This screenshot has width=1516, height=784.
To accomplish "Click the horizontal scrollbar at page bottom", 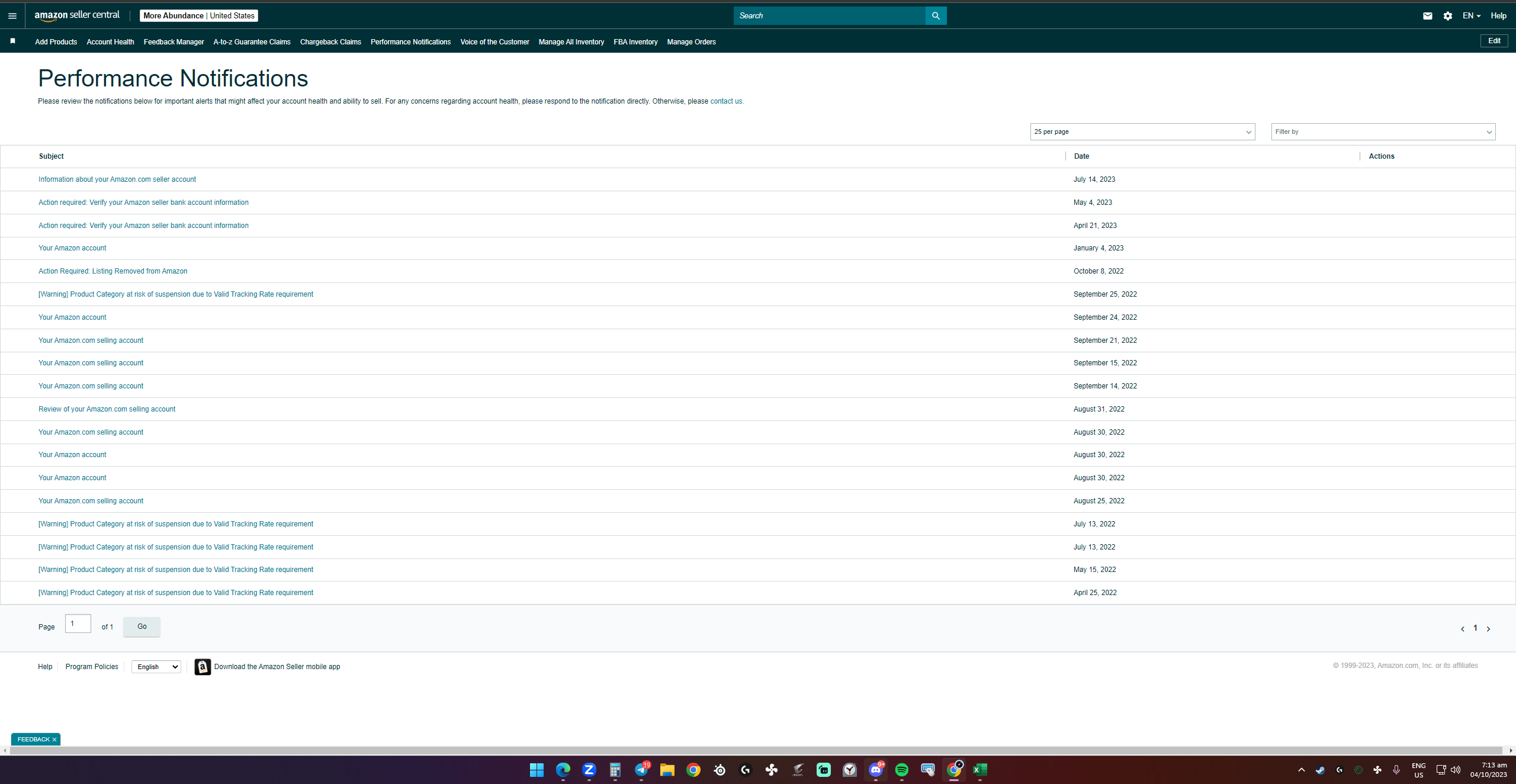I will click(757, 751).
